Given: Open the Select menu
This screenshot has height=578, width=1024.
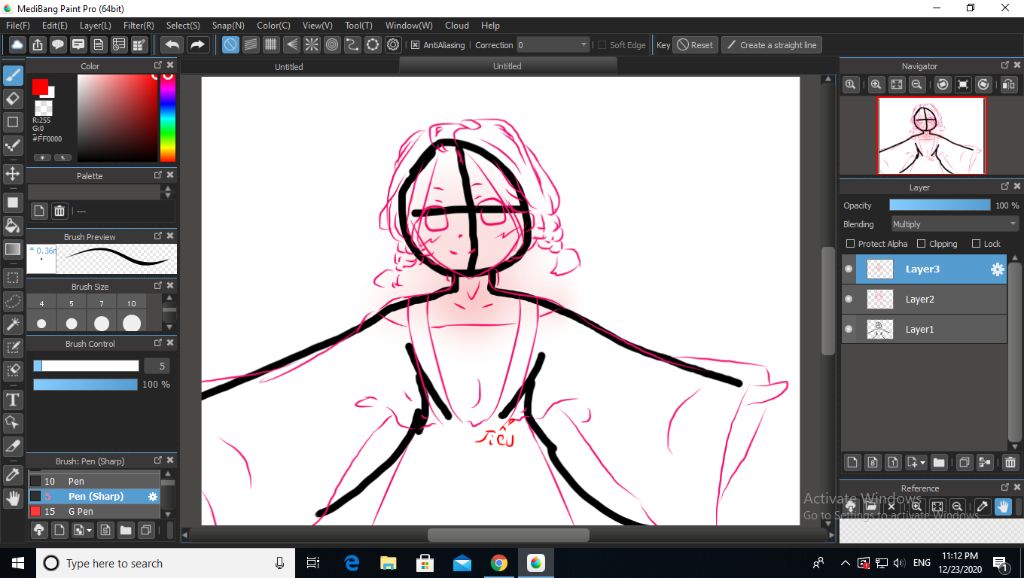Looking at the screenshot, I should tap(183, 25).
